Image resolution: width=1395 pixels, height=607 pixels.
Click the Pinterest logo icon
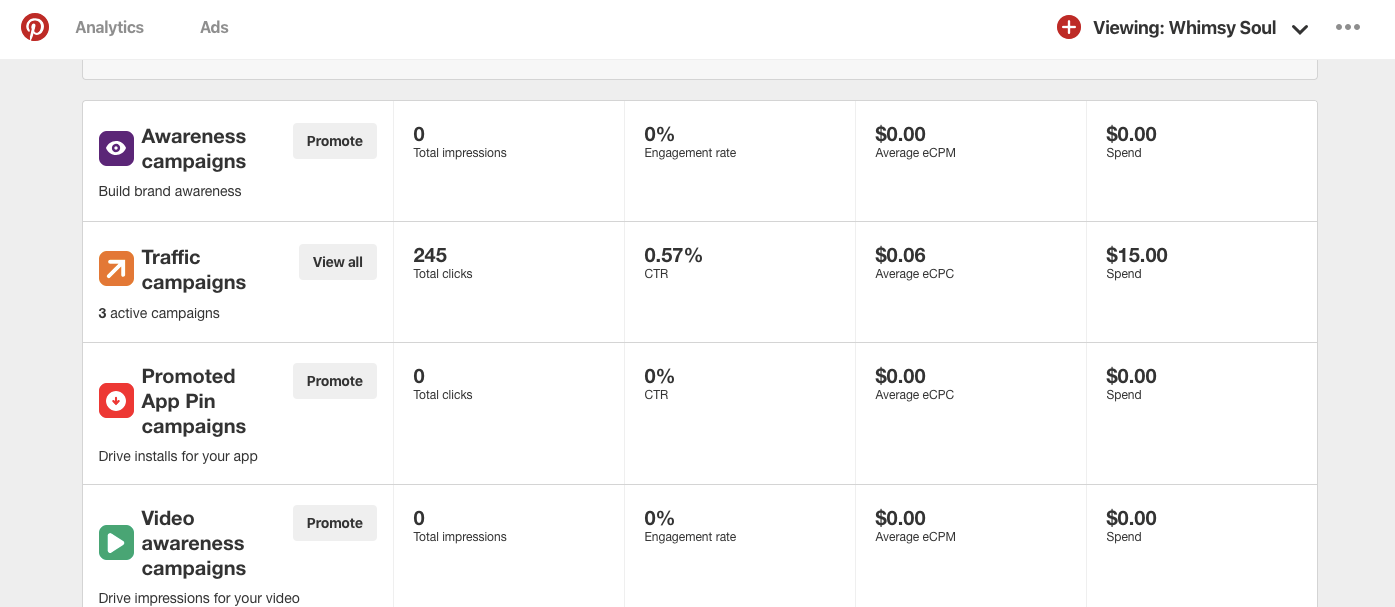click(35, 28)
